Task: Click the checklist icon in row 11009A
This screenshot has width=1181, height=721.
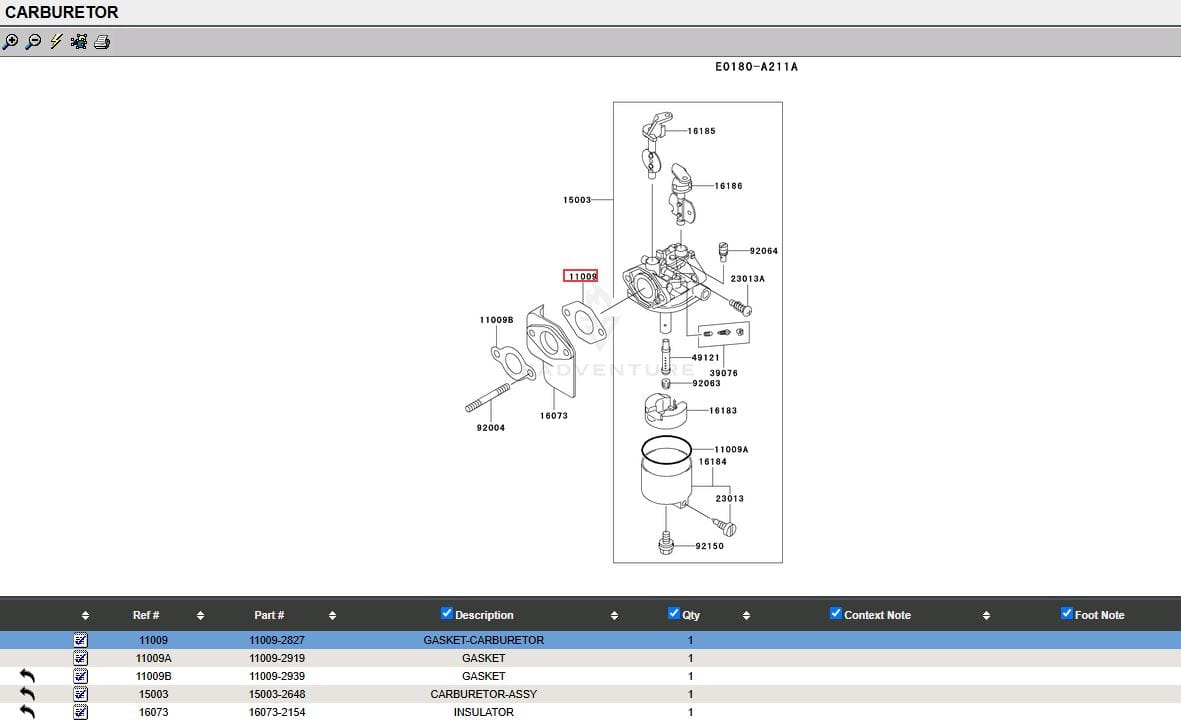Action: coord(81,658)
